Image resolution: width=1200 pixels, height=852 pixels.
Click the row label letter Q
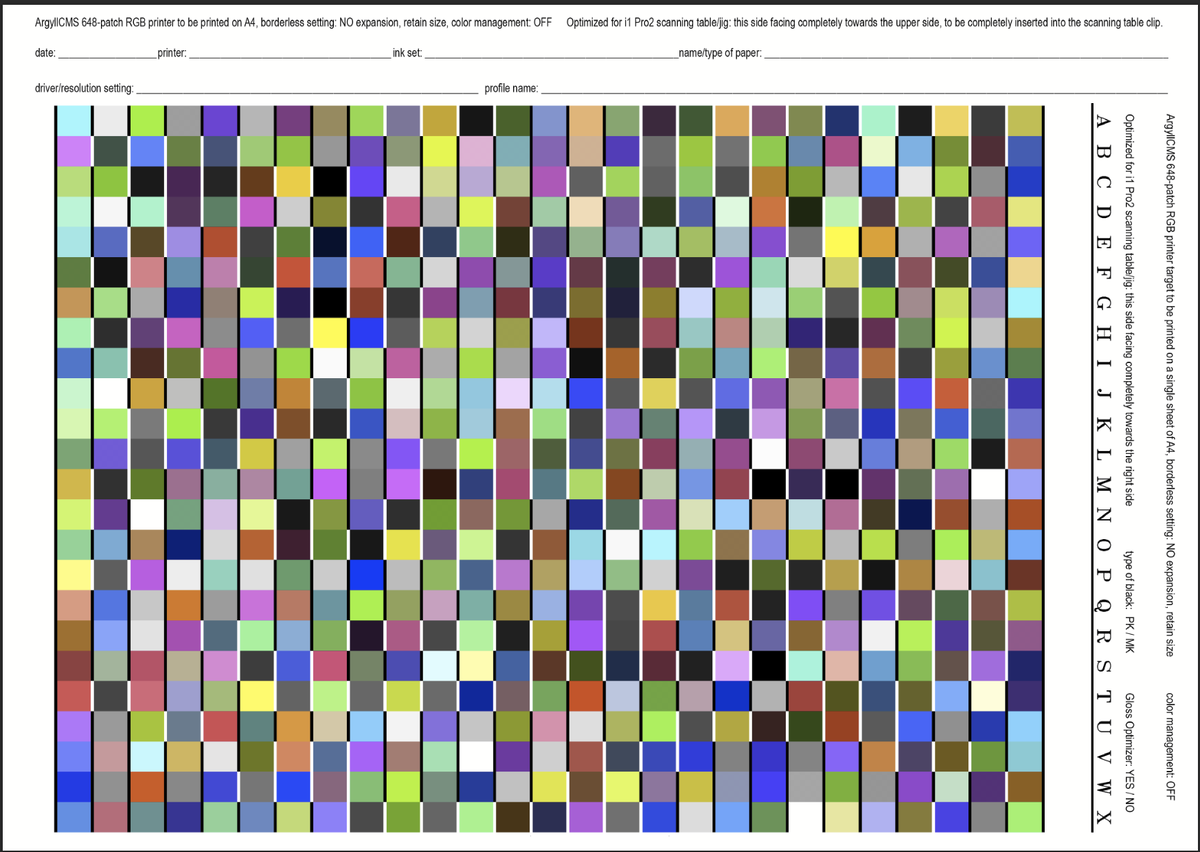[x=1101, y=606]
